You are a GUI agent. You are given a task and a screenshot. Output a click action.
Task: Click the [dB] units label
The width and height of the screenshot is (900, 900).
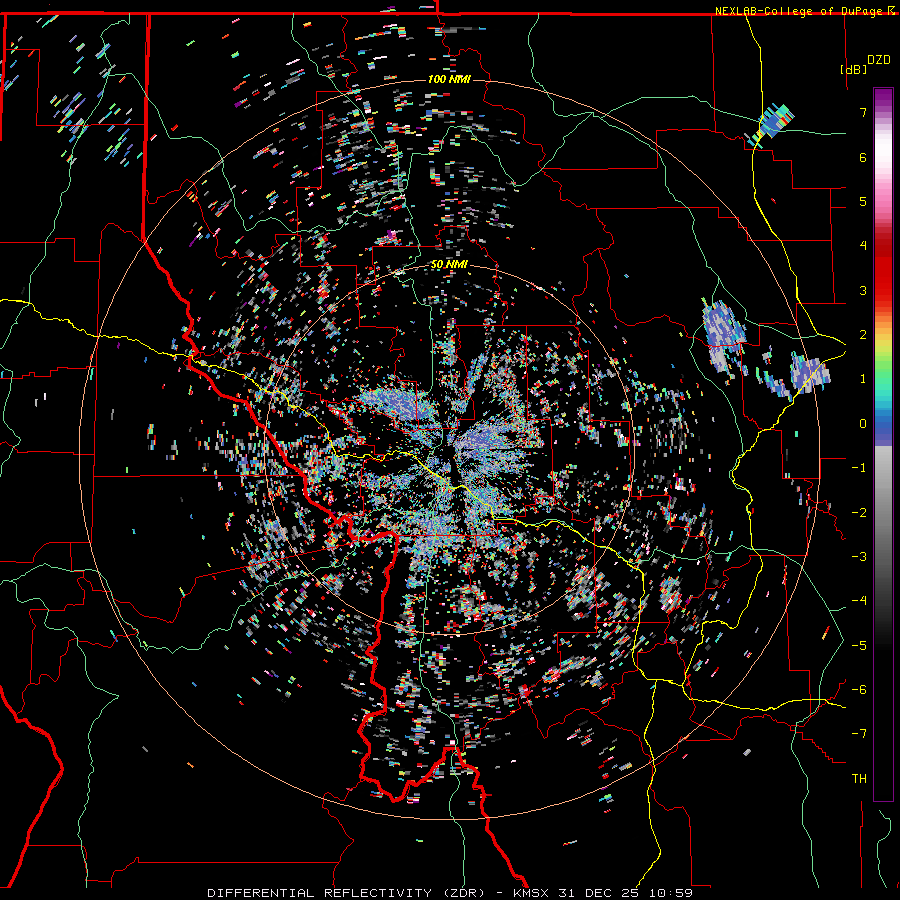tap(854, 69)
